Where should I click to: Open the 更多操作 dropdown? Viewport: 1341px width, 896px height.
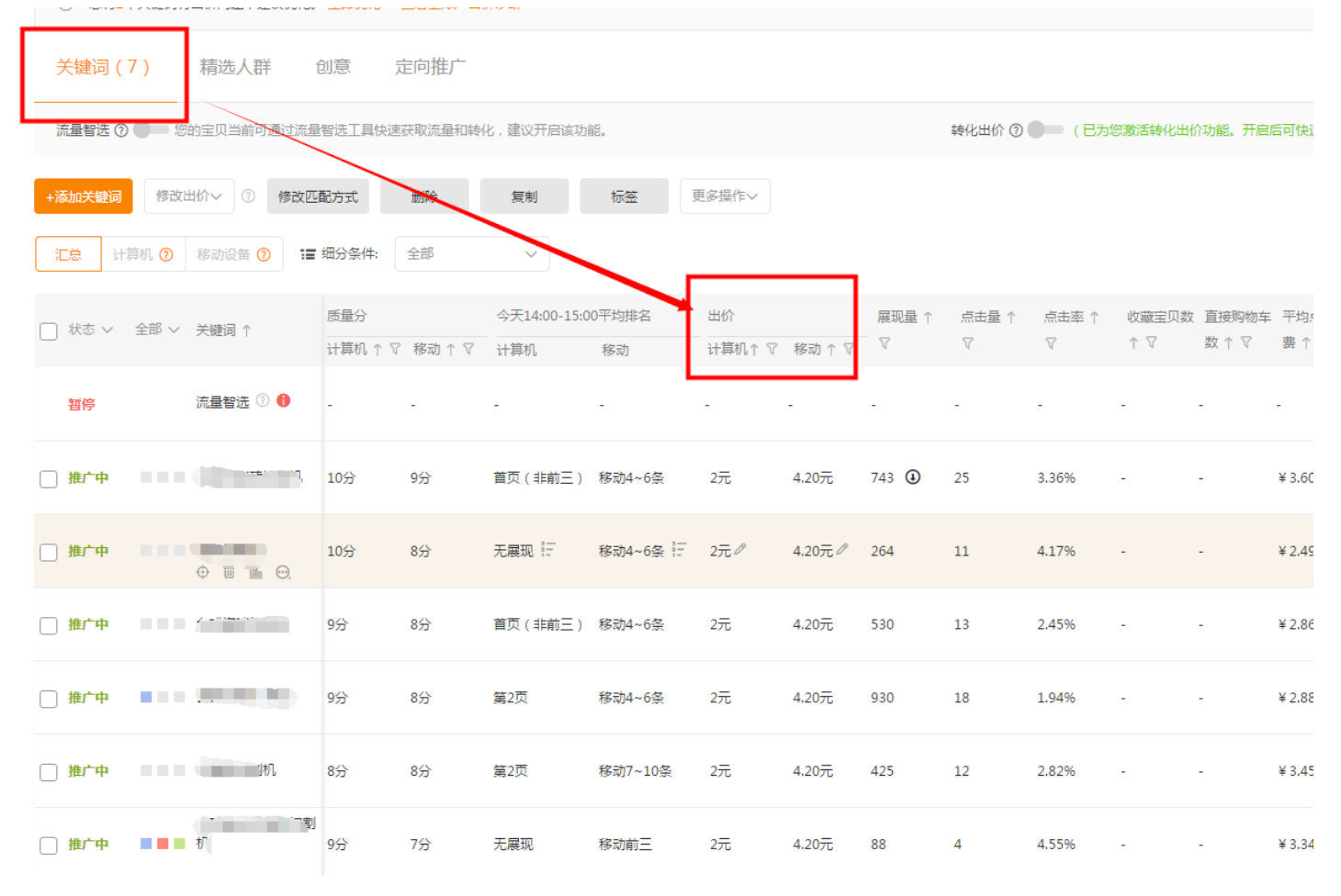(x=725, y=196)
